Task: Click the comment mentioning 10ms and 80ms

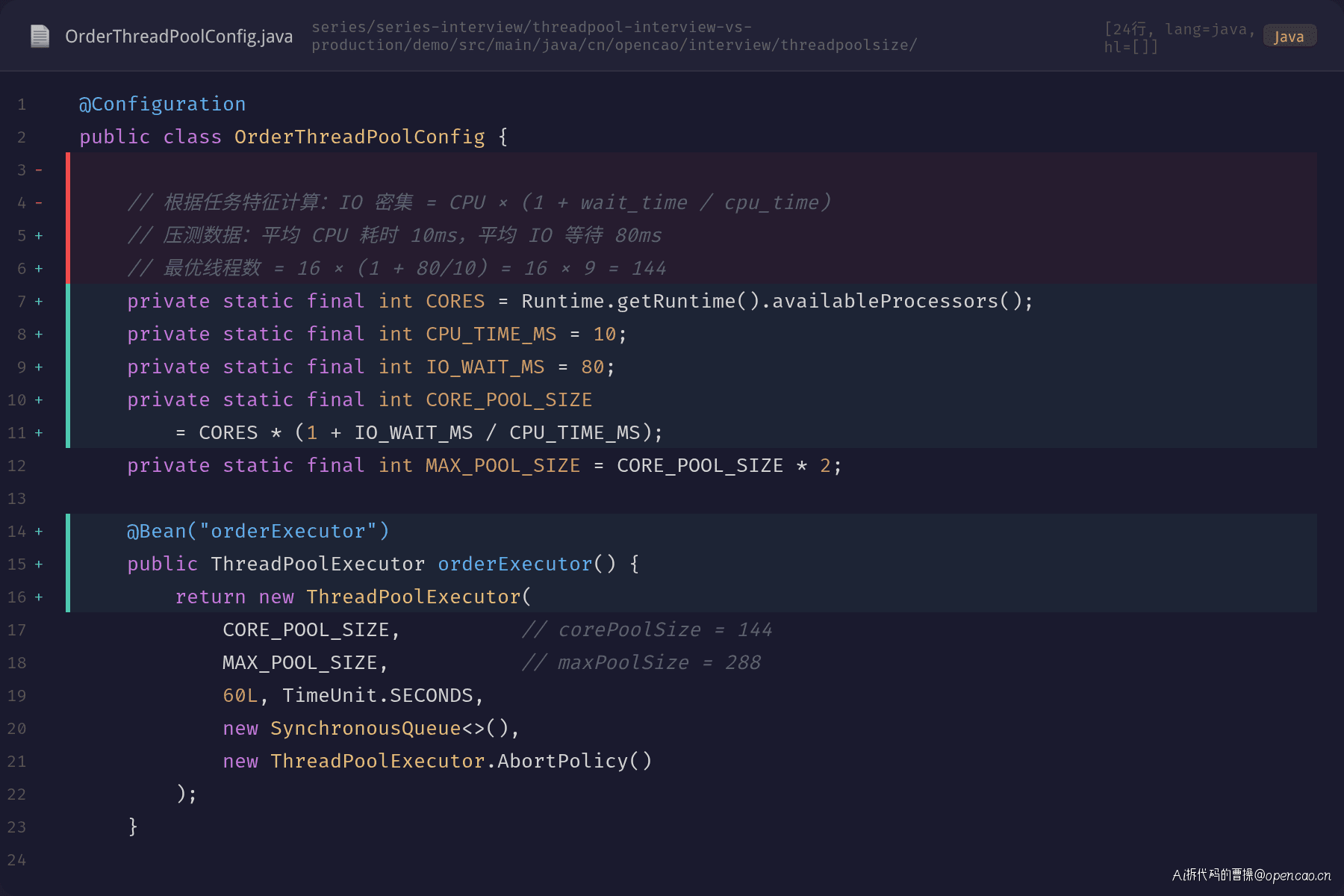Action: click(x=394, y=235)
